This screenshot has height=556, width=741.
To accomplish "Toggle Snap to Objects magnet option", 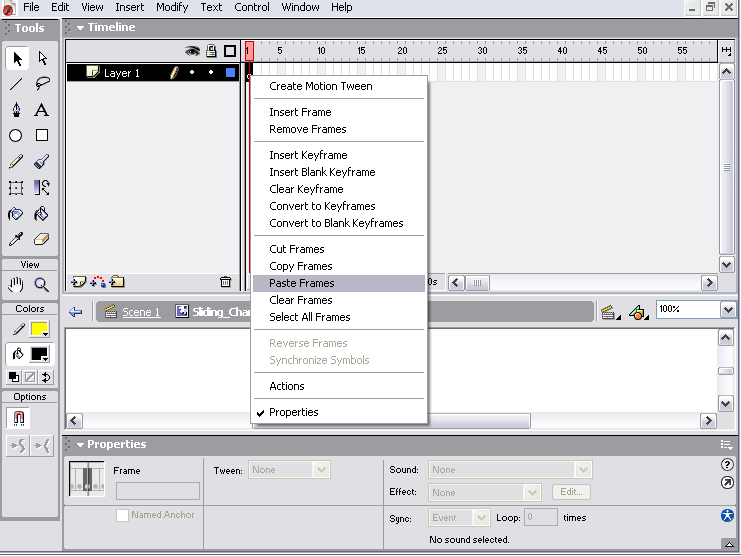I will pyautogui.click(x=17, y=418).
